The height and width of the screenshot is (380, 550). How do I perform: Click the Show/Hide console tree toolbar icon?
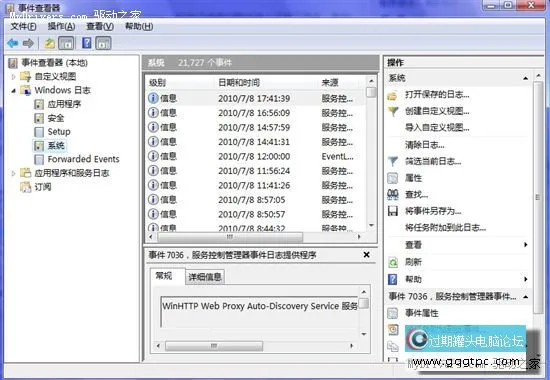click(66, 43)
